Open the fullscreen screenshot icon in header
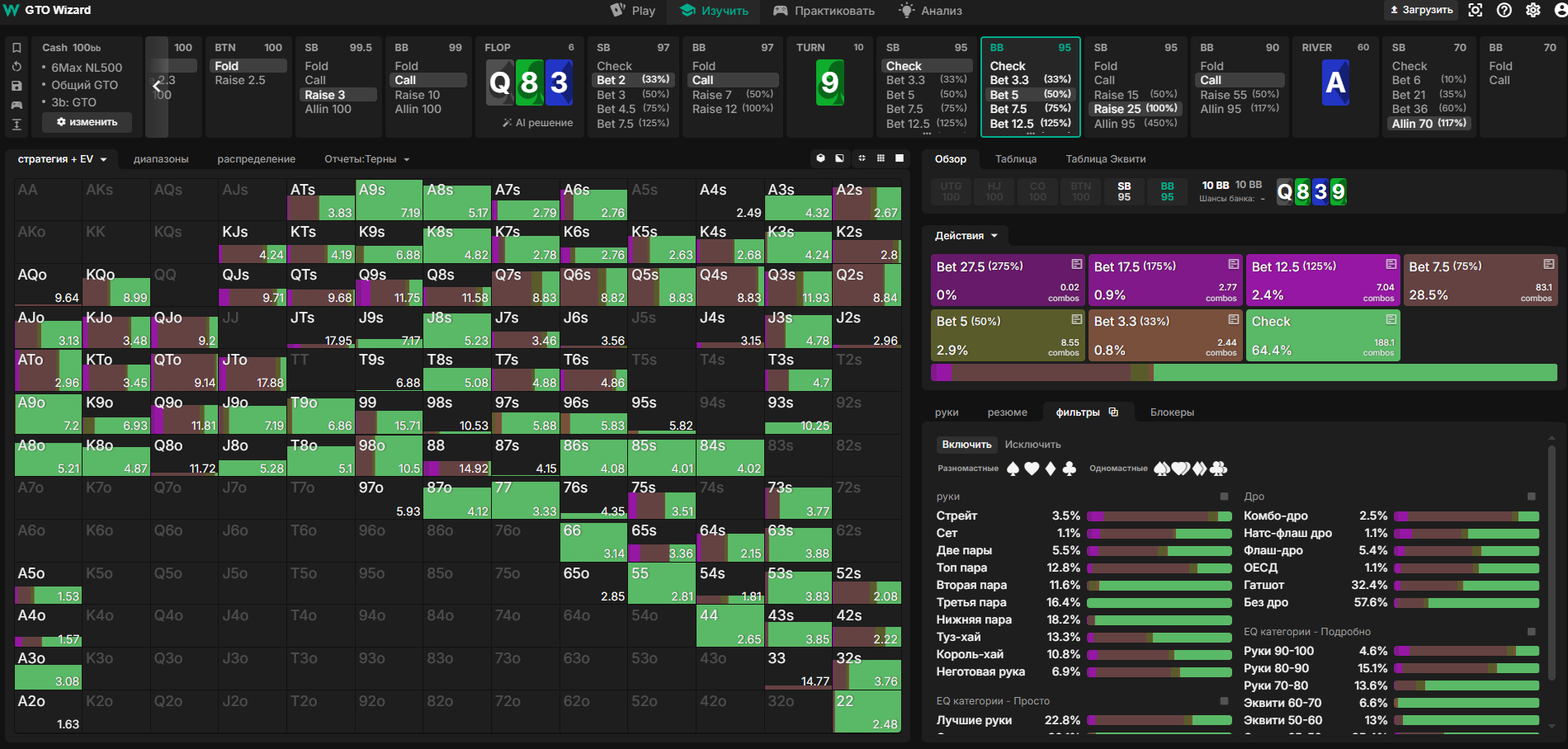 (1476, 10)
